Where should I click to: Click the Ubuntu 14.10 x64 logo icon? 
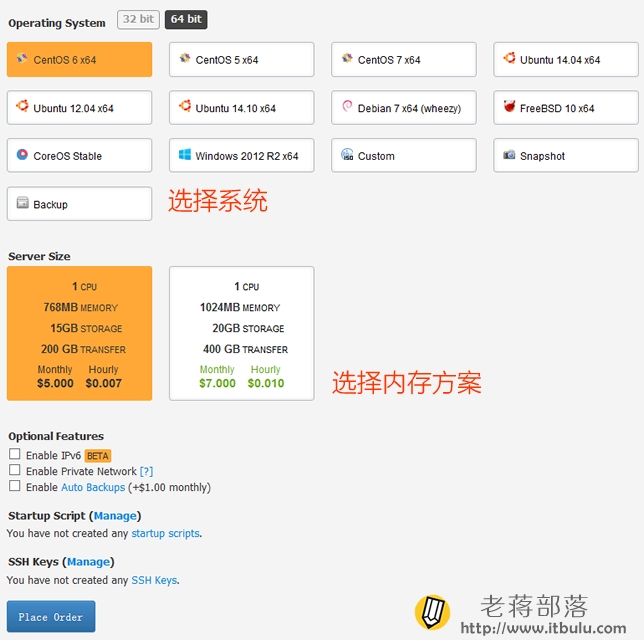click(185, 106)
